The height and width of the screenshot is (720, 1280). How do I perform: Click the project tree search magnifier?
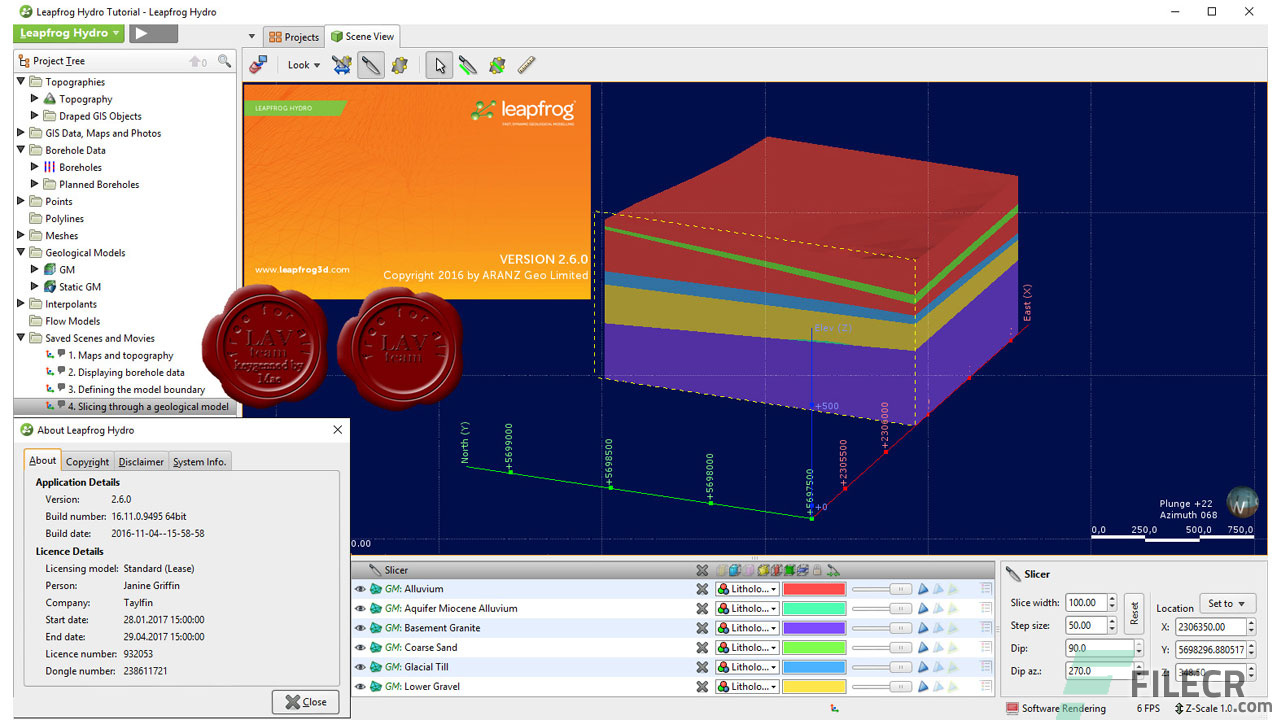[x=224, y=62]
